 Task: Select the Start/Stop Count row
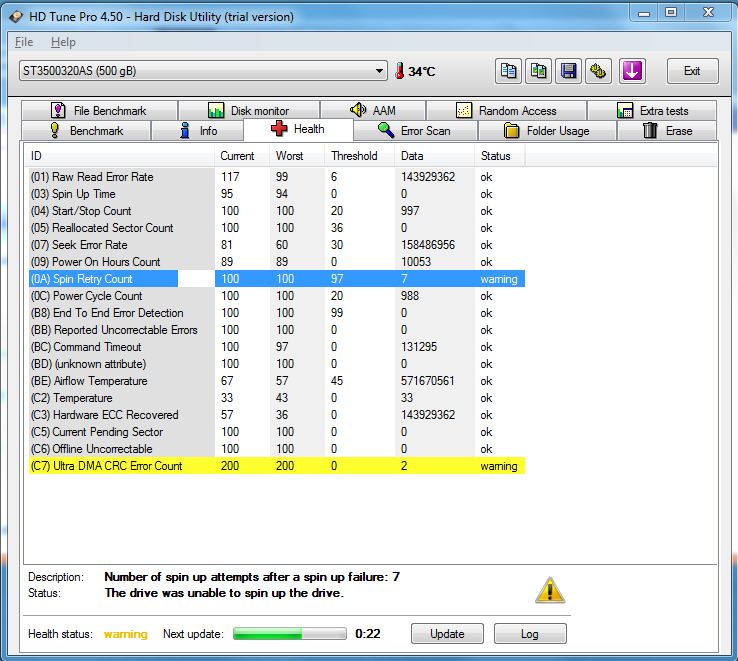coord(277,211)
